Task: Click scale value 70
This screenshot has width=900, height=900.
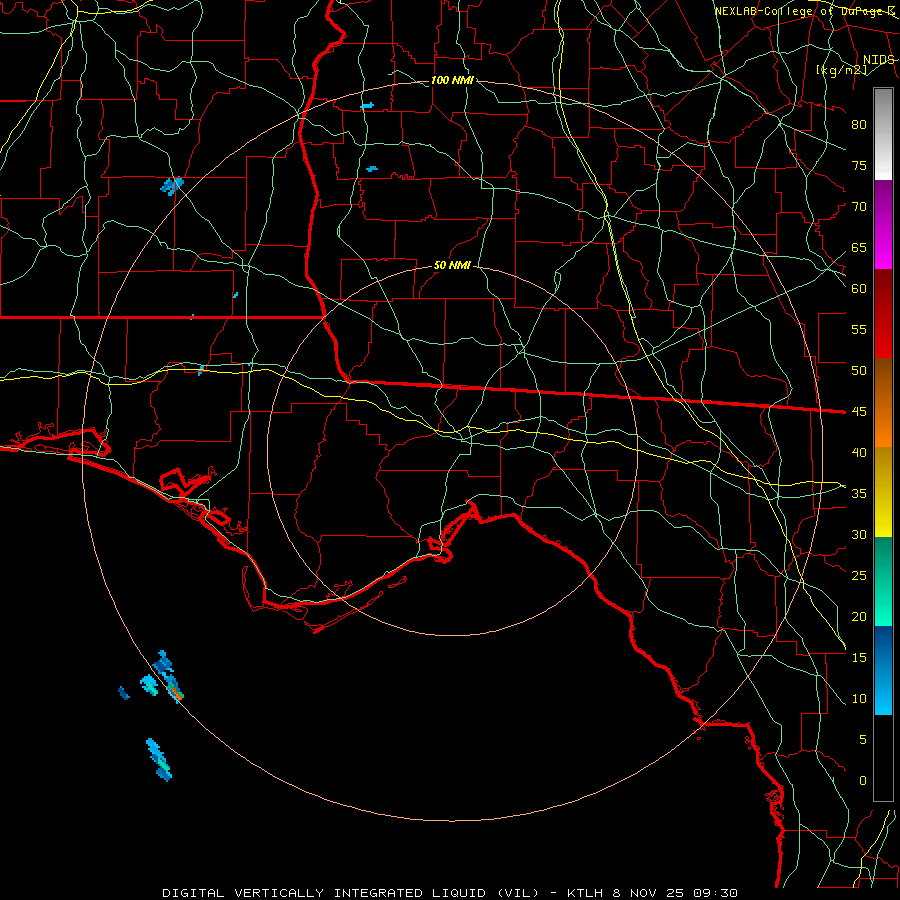Action: (x=859, y=207)
